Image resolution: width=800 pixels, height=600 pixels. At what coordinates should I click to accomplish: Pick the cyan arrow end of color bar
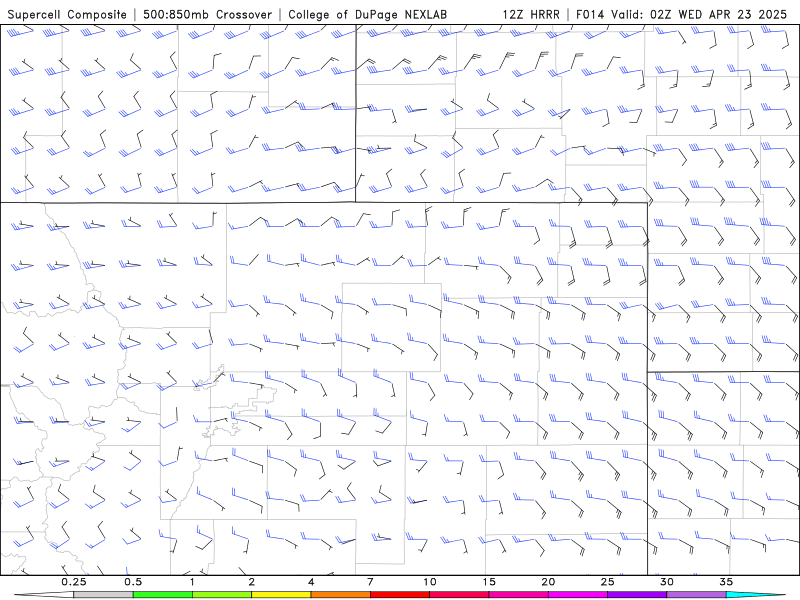tap(756, 595)
